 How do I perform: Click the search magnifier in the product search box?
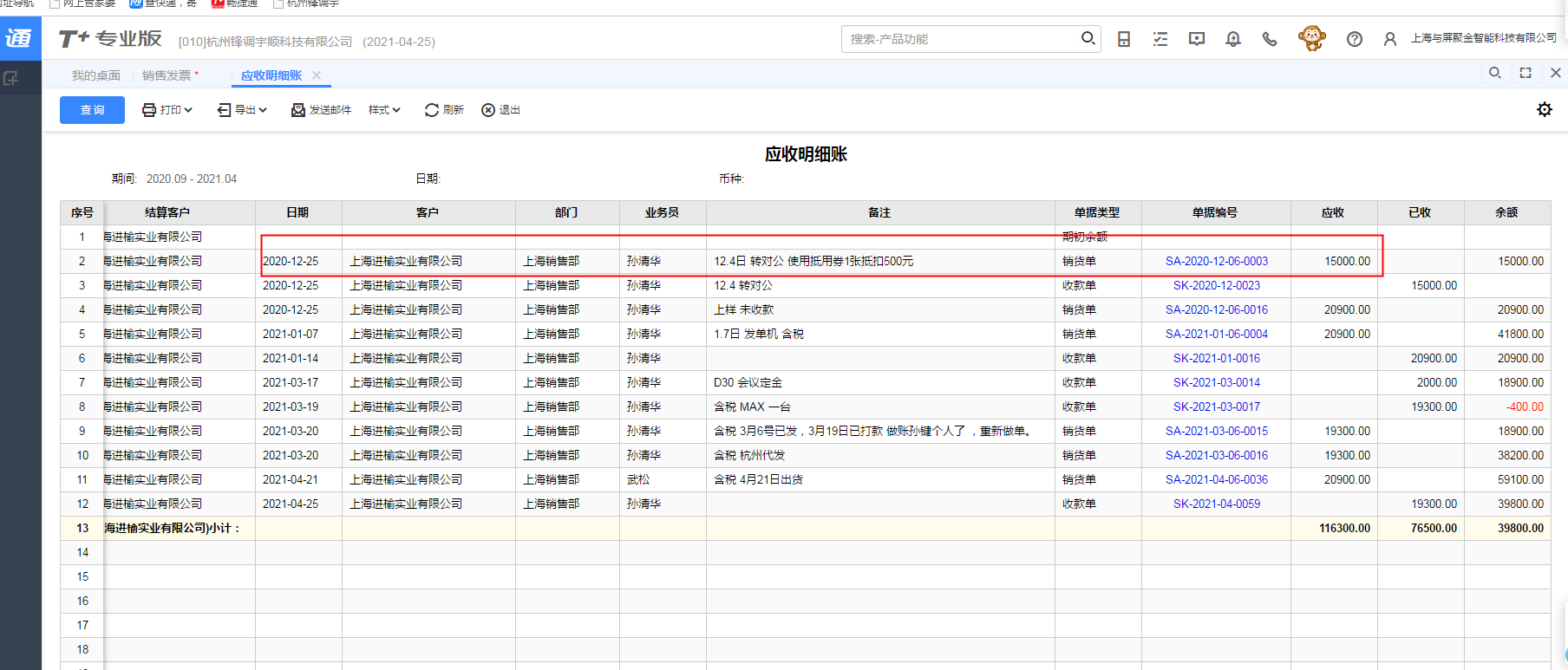click(1088, 38)
